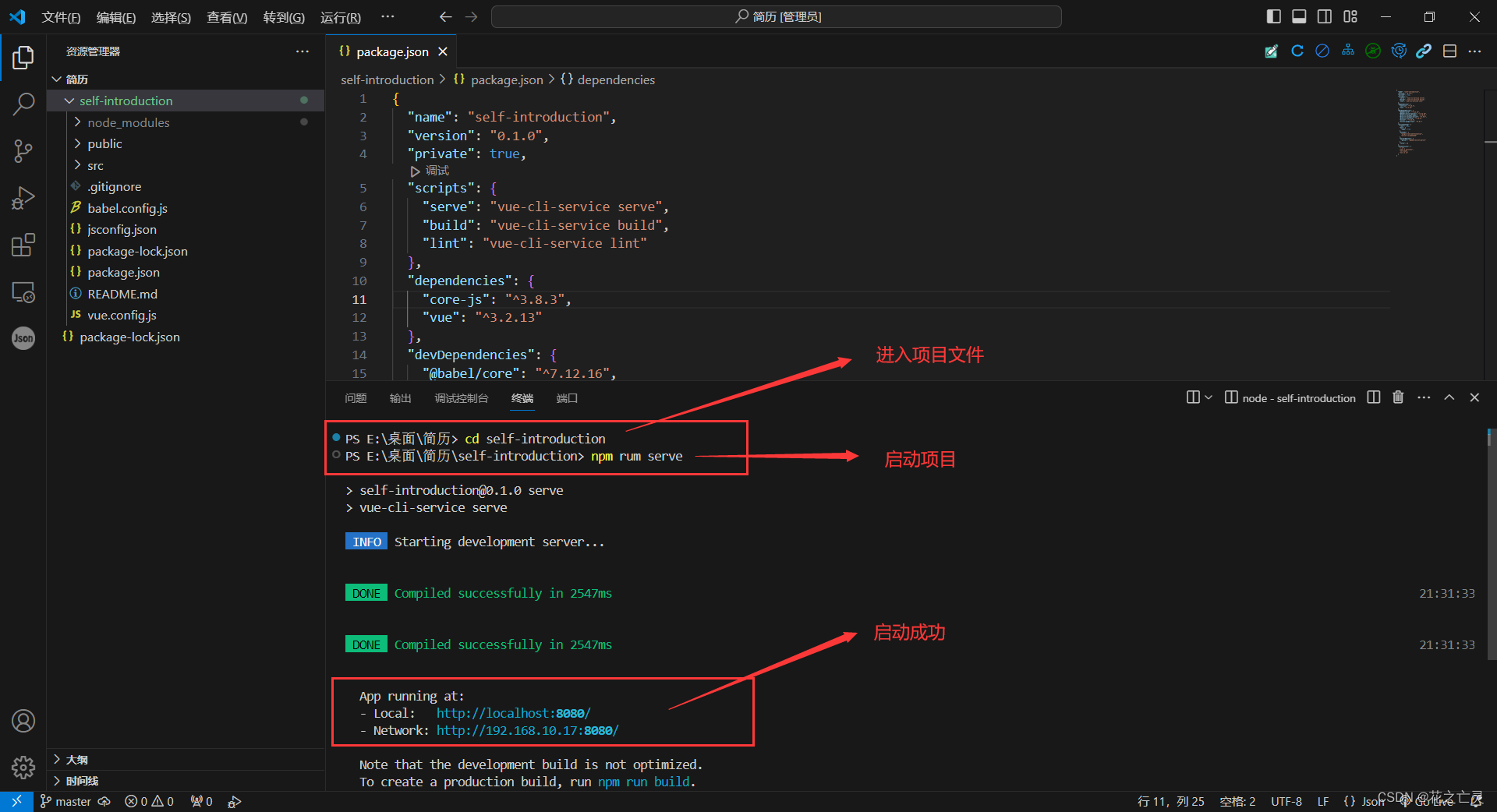Open the Extensions panel icon
Viewport: 1497px width, 812px height.
(x=23, y=244)
